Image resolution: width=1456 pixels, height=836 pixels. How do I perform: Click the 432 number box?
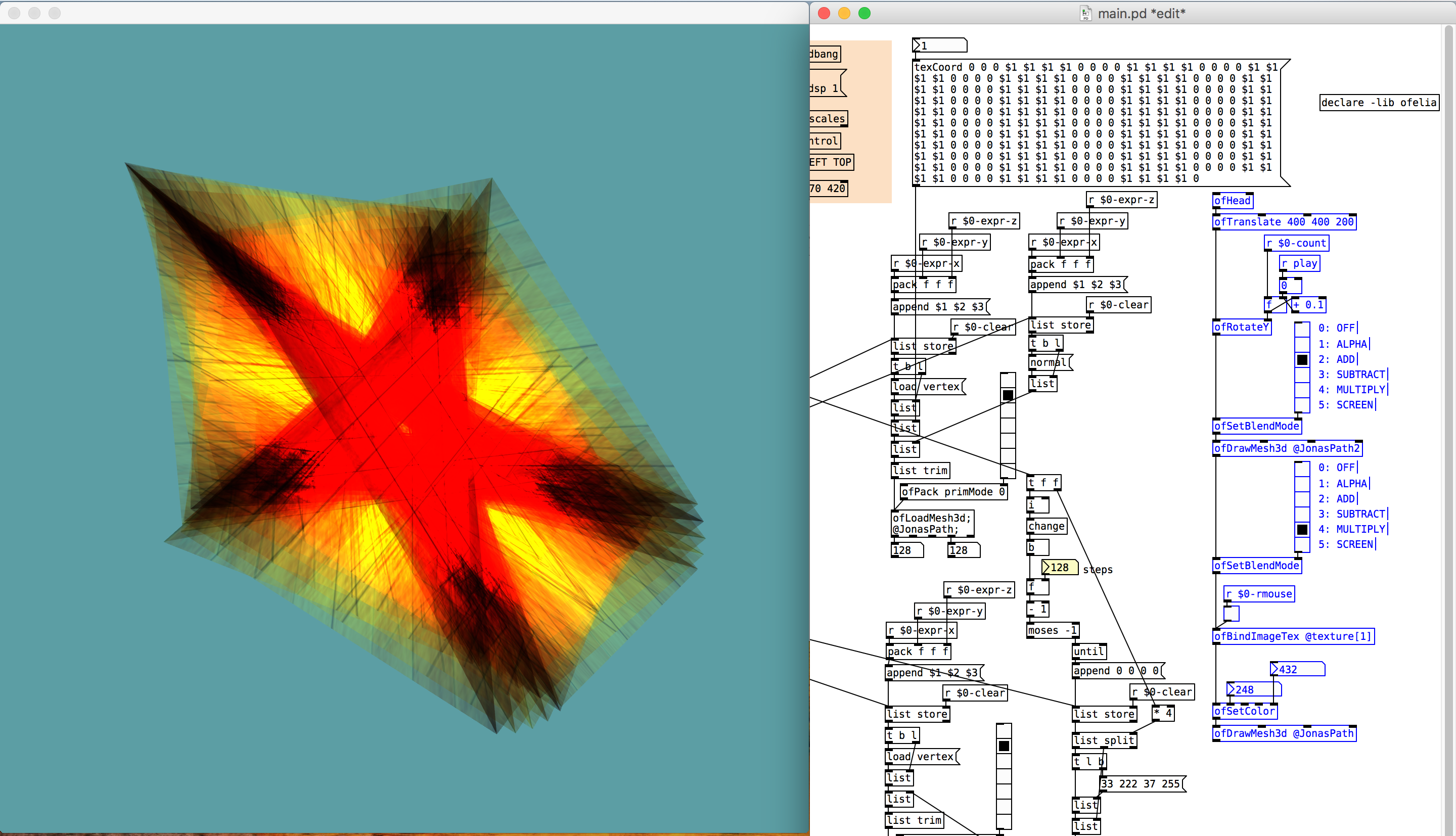(x=1298, y=670)
